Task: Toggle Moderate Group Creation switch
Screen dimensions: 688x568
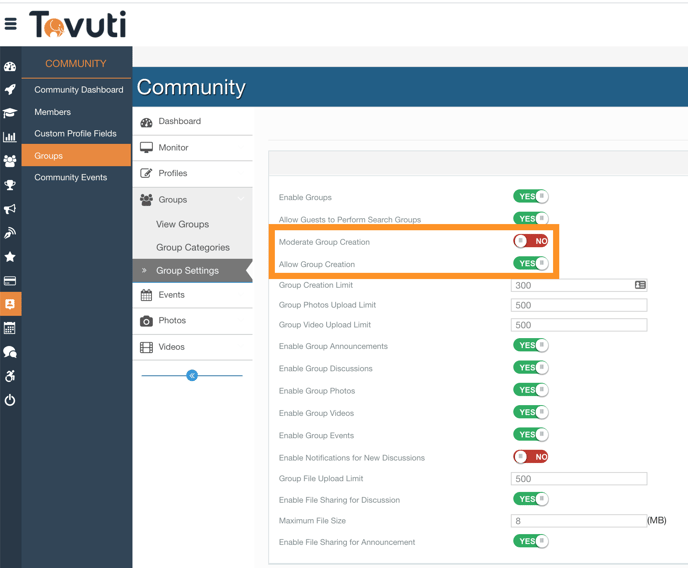Action: 531,241
